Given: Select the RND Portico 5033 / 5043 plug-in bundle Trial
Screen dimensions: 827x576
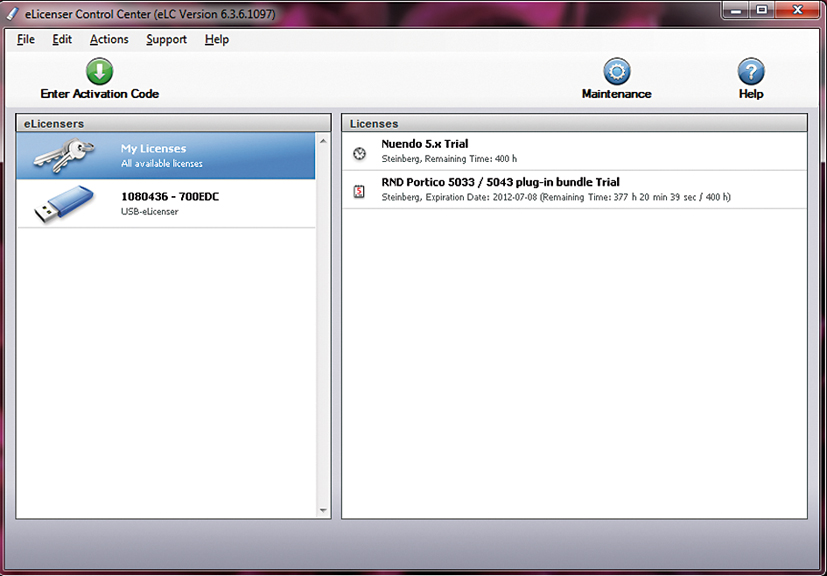Looking at the screenshot, I should tap(574, 190).
